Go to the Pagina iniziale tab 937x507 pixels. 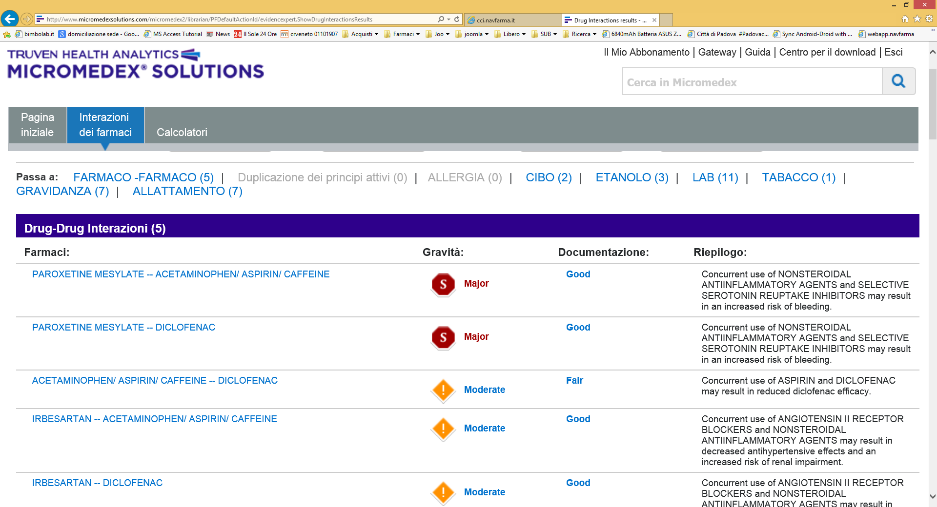tap(38, 125)
